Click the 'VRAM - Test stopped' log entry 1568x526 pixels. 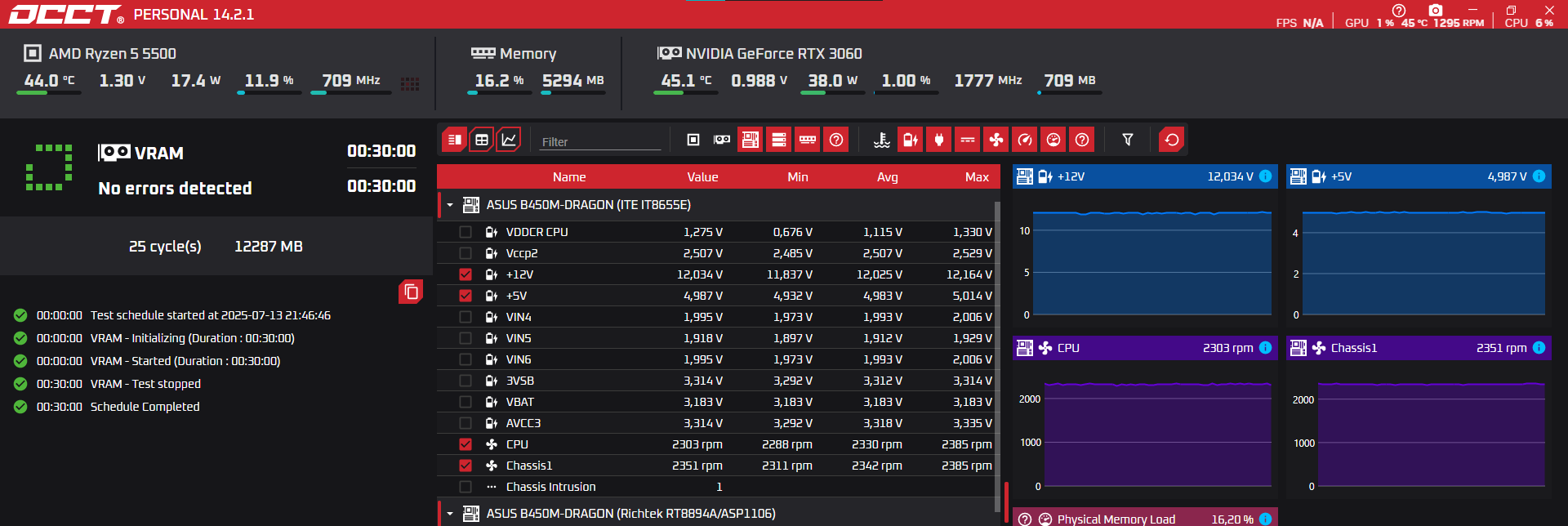pyautogui.click(x=145, y=384)
